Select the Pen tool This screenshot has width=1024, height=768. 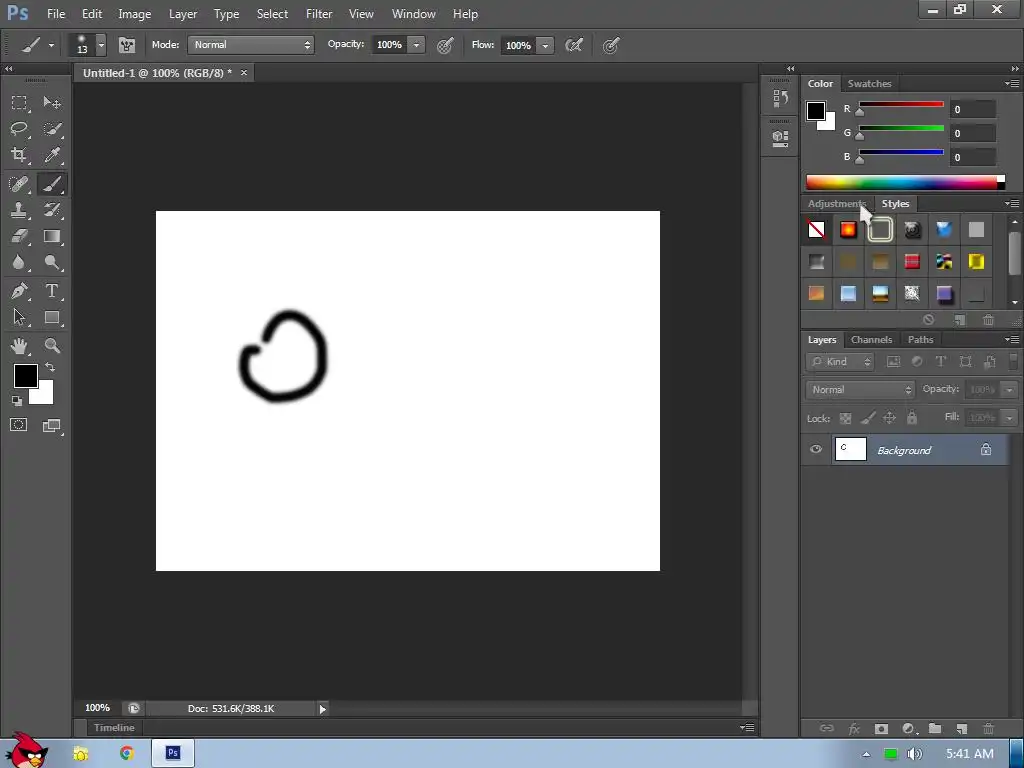[x=19, y=291]
